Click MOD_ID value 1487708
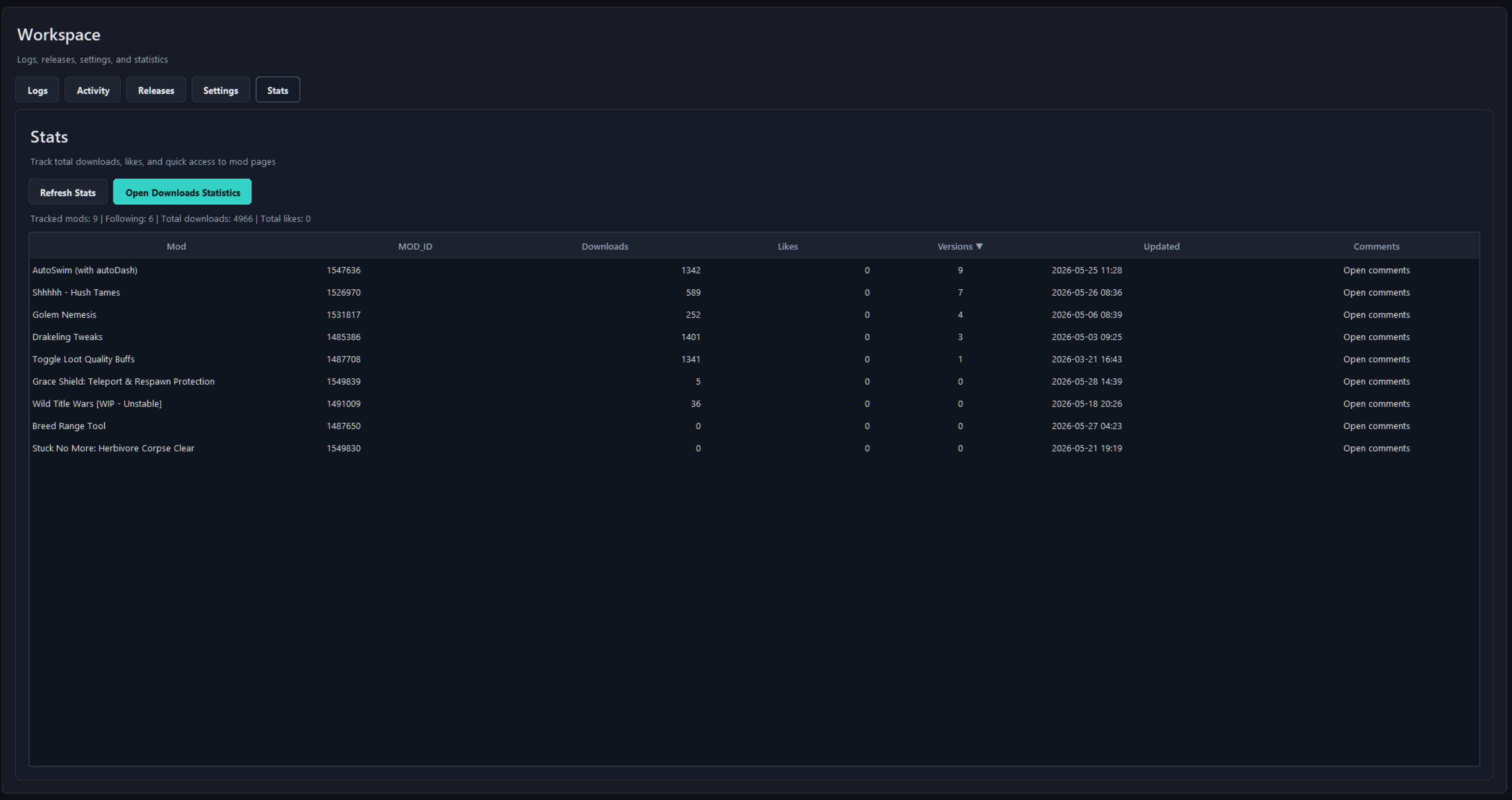1512x800 pixels. point(343,359)
